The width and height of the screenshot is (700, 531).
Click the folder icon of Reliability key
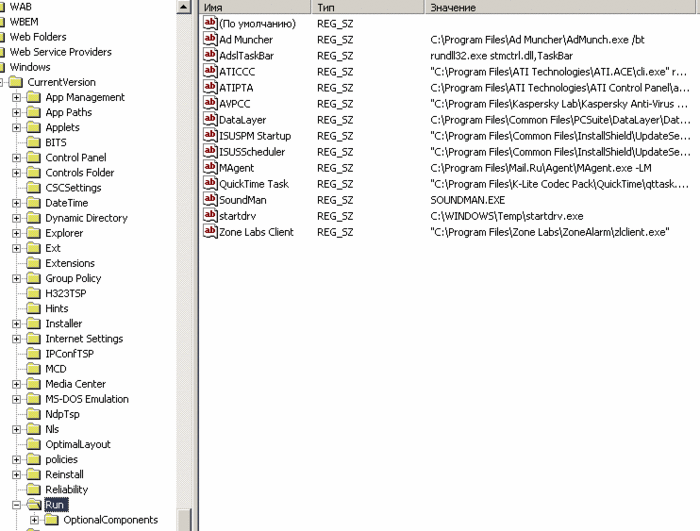coord(33,489)
